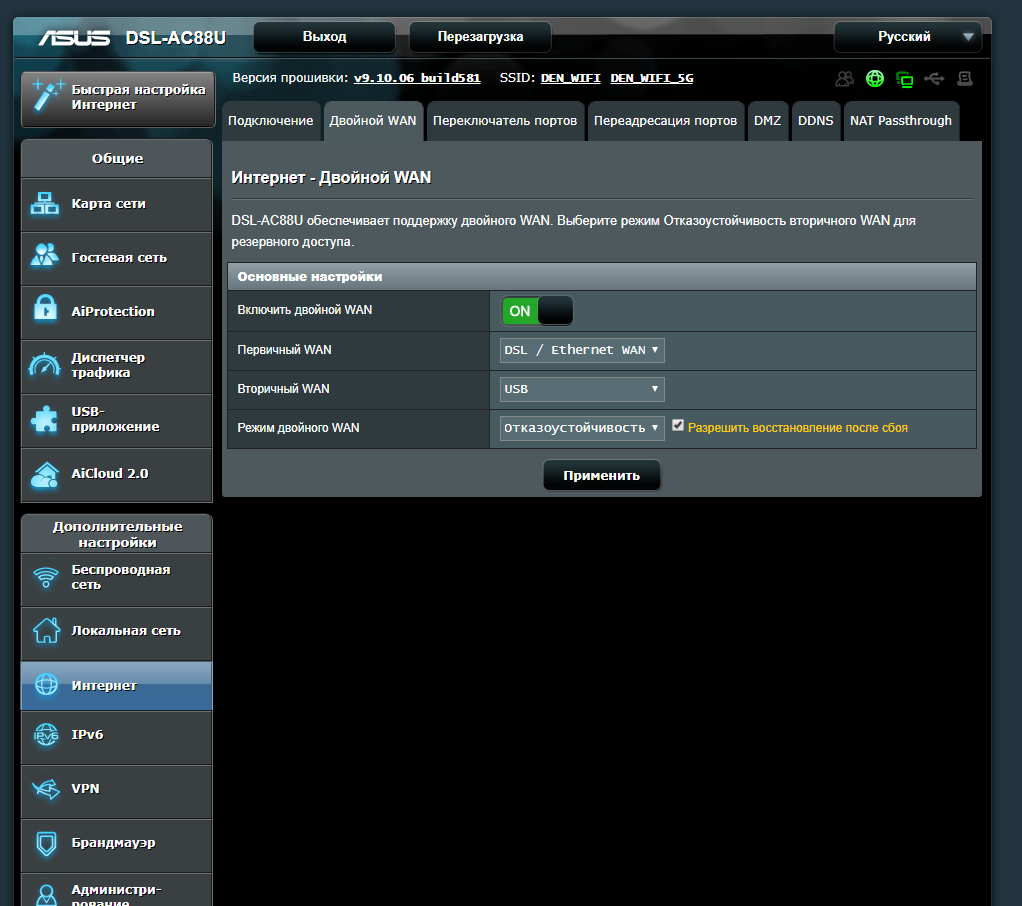Open the NAT Passthrough tab
1022x906 pixels.
tap(901, 121)
